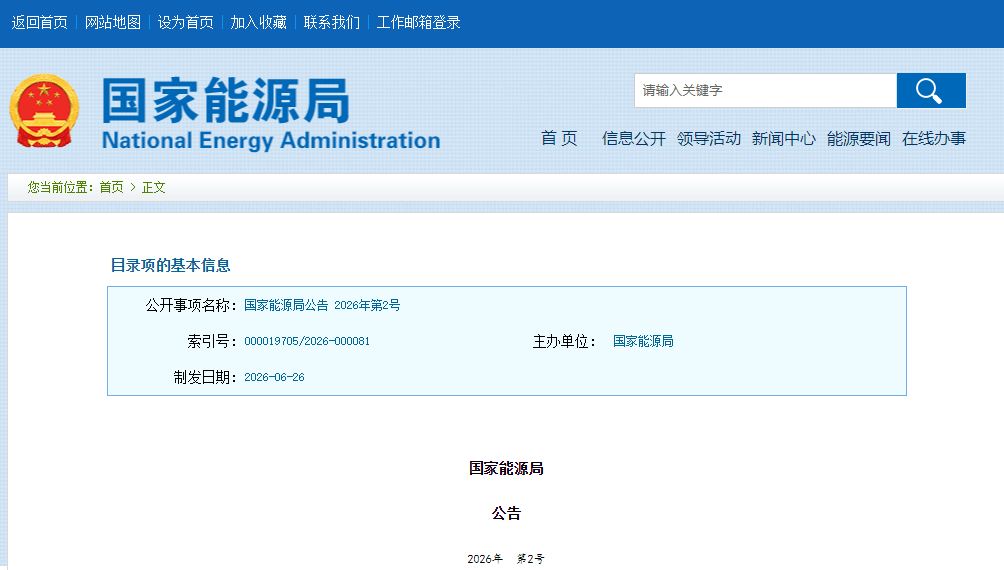The height and width of the screenshot is (570, 1004).
Task: Click 正文 in the breadcrumb
Action: pos(154,187)
